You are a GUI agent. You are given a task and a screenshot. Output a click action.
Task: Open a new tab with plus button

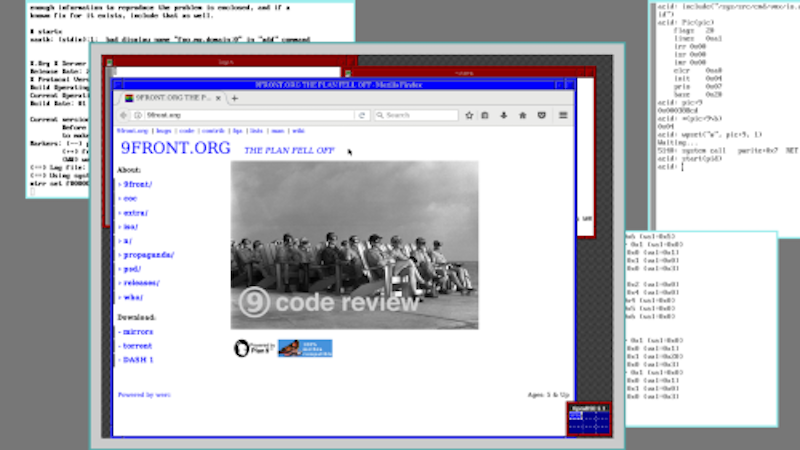(x=235, y=98)
